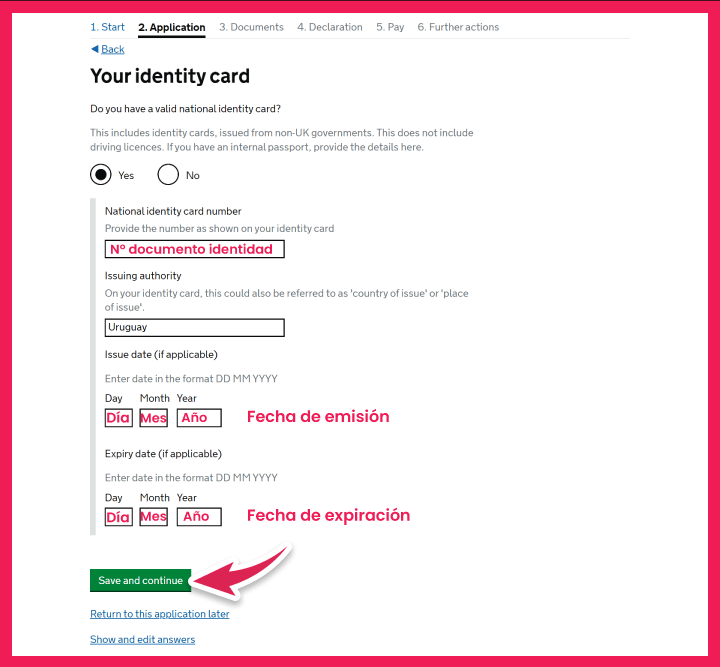This screenshot has width=720, height=667.
Task: Click the Expiry date Year field
Action: (199, 517)
